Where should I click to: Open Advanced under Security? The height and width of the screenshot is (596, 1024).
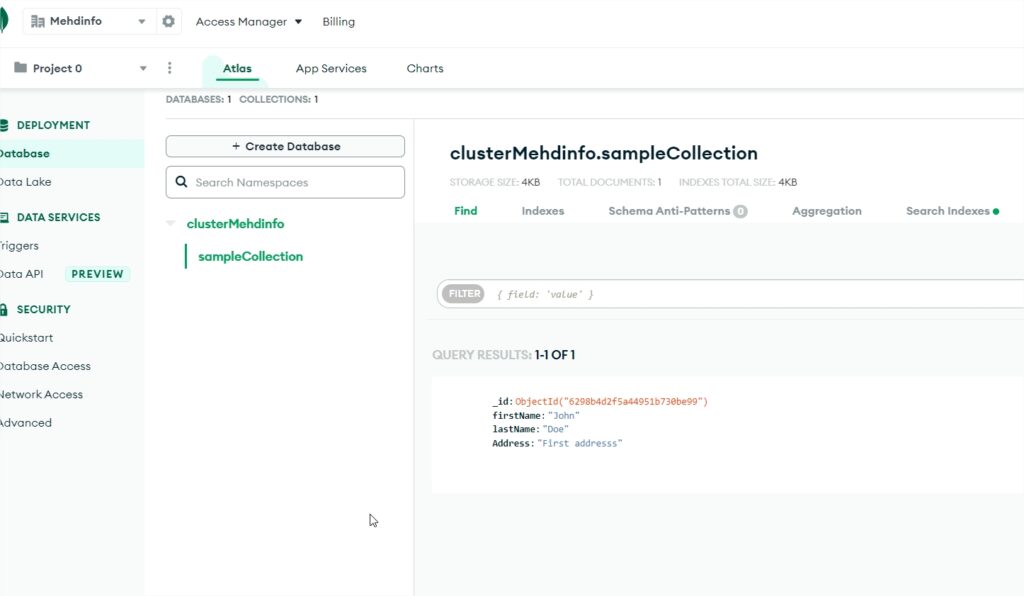(x=25, y=423)
